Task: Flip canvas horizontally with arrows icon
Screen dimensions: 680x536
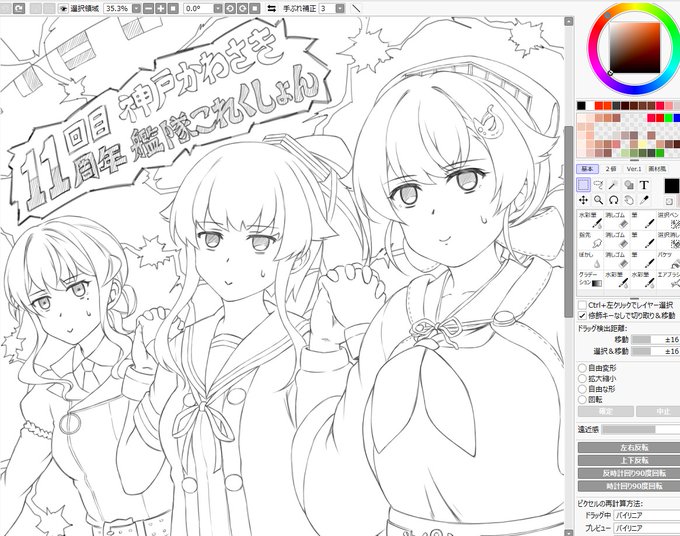Action: pos(271,8)
